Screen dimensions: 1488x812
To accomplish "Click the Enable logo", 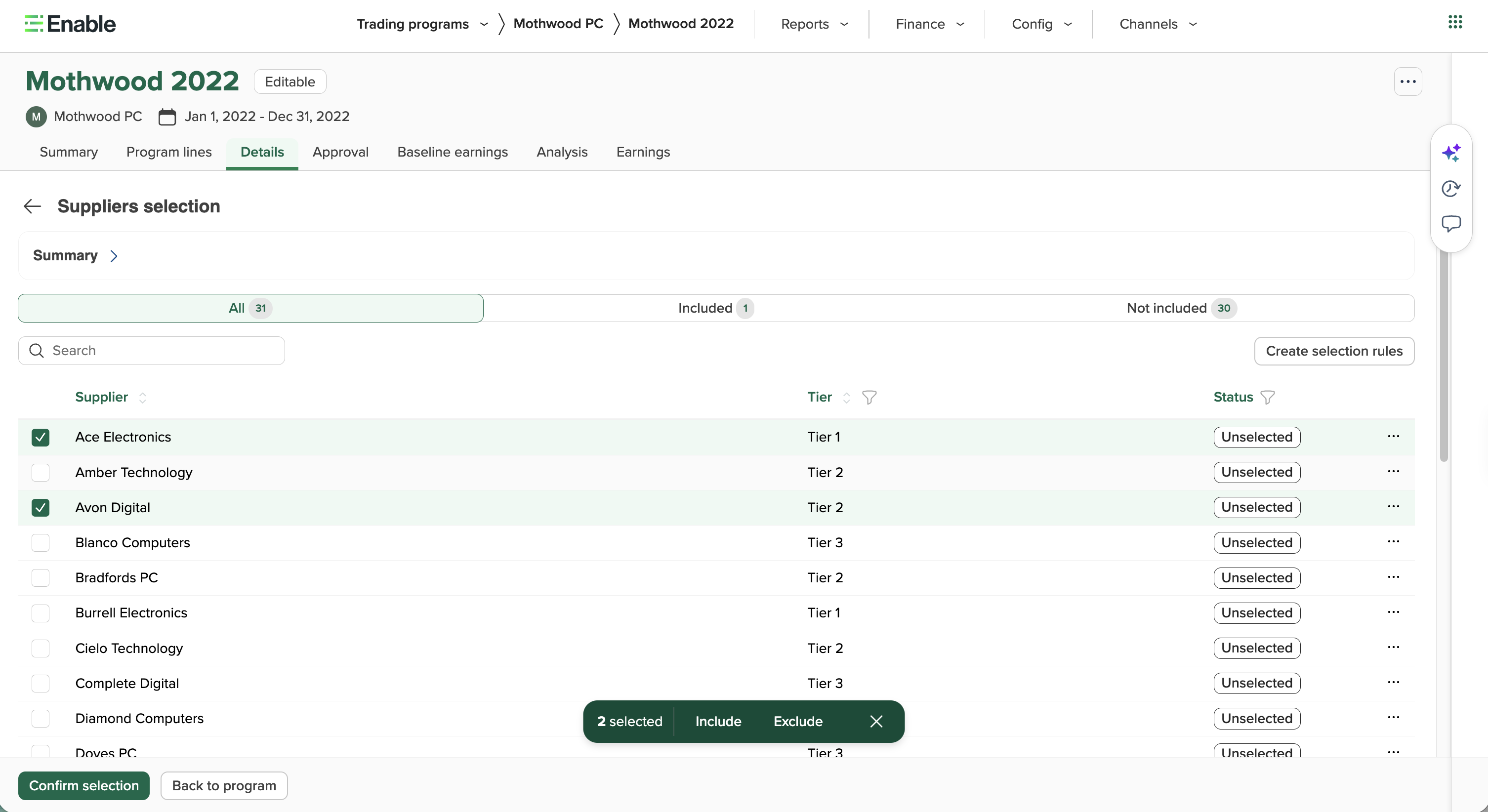I will tap(70, 24).
